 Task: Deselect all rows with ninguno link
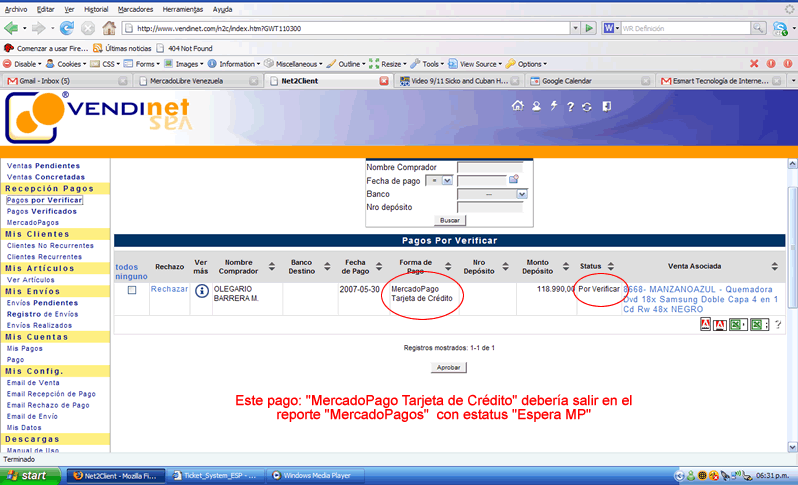131,276
